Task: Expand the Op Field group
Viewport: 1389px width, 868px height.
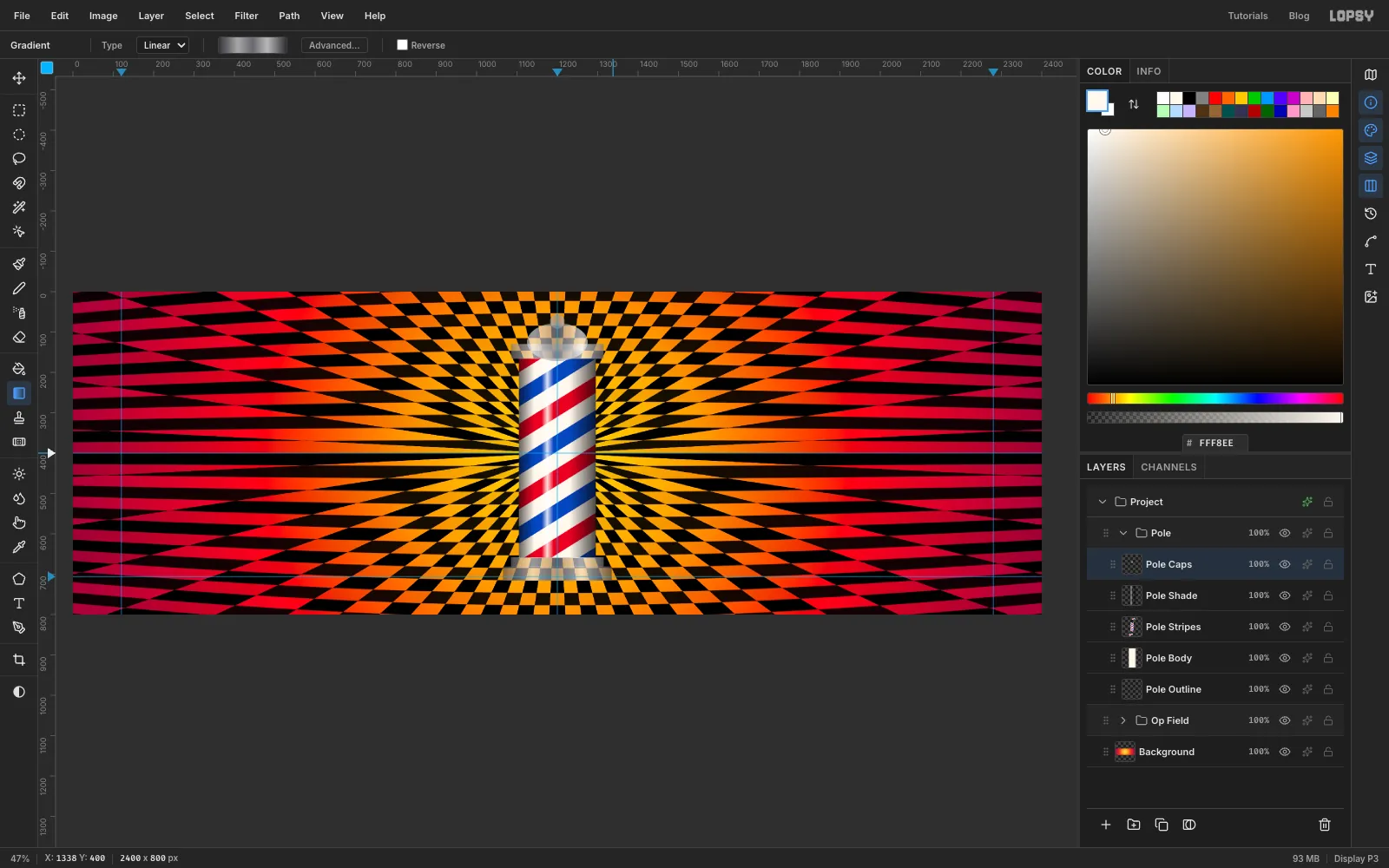Action: 1123,720
